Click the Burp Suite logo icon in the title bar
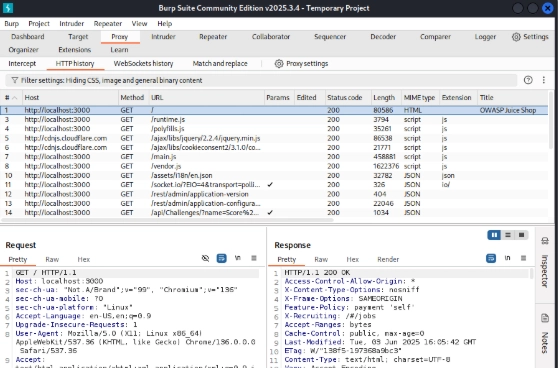 coord(8,8)
